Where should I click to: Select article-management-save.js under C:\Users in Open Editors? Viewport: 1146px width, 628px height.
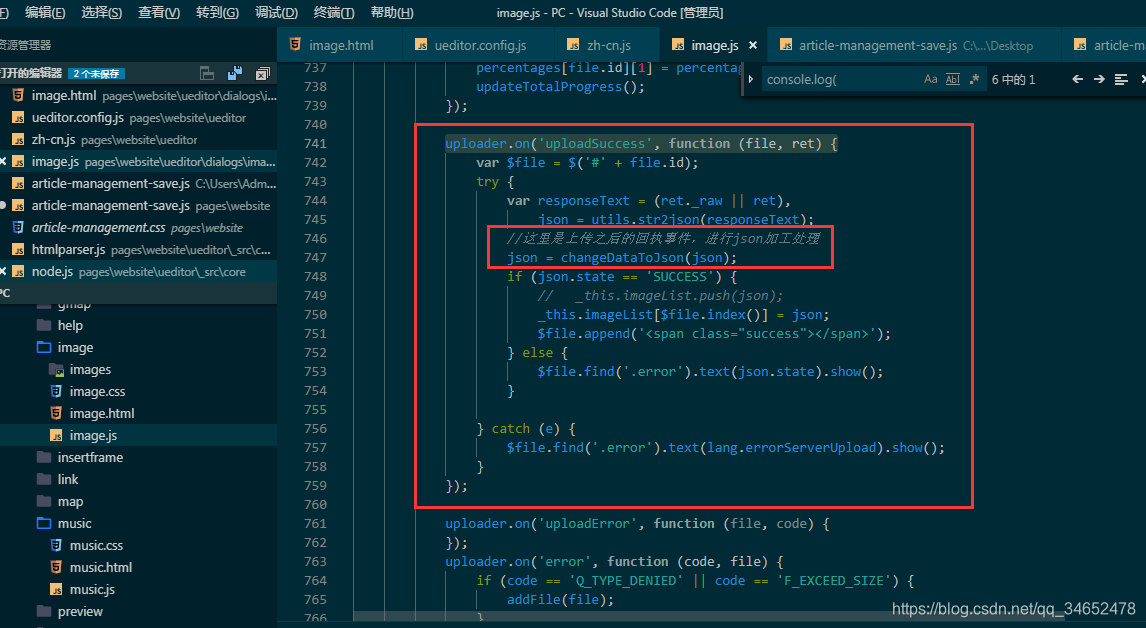[138, 184]
